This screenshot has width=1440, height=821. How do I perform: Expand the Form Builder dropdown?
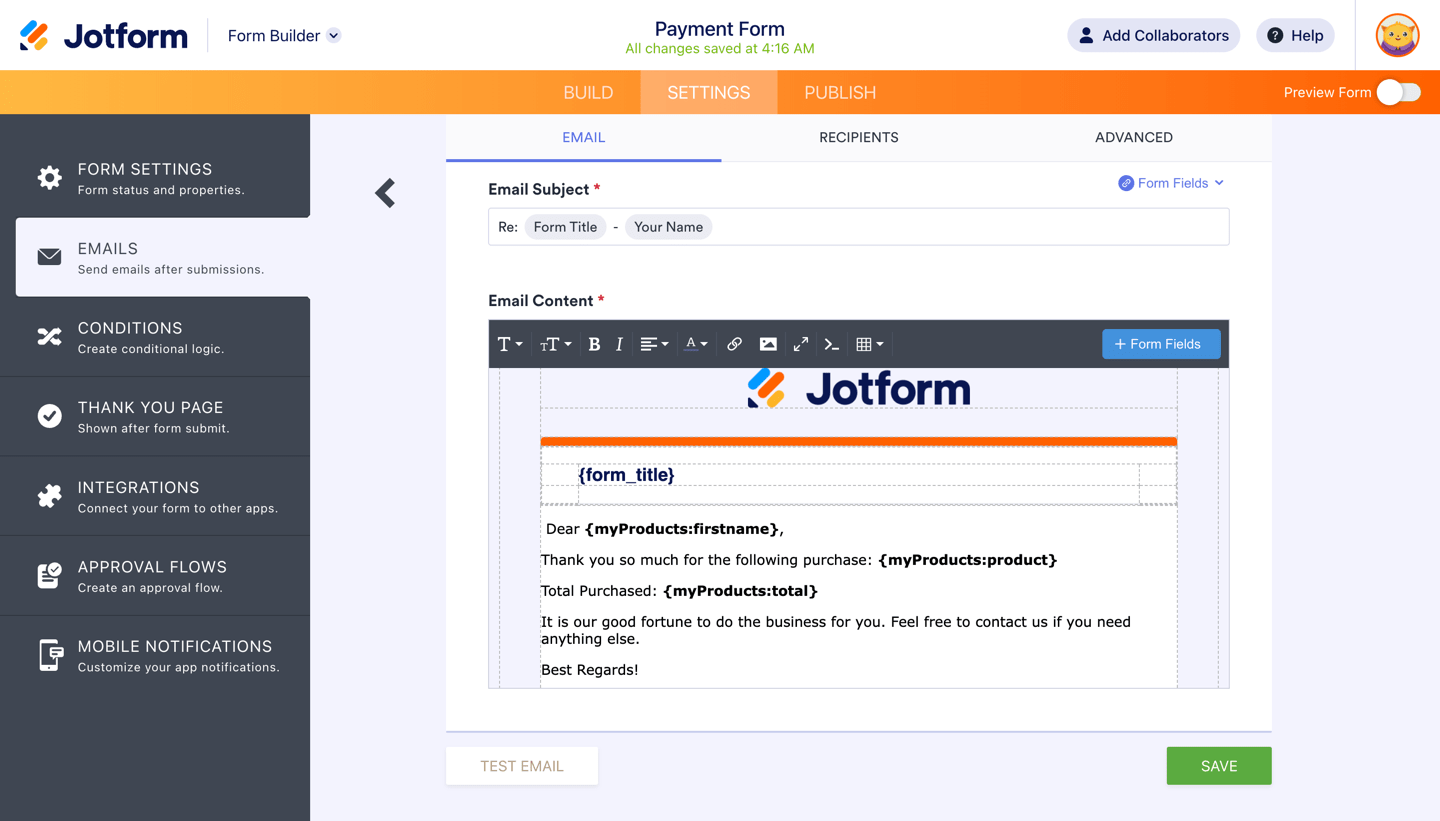point(284,36)
